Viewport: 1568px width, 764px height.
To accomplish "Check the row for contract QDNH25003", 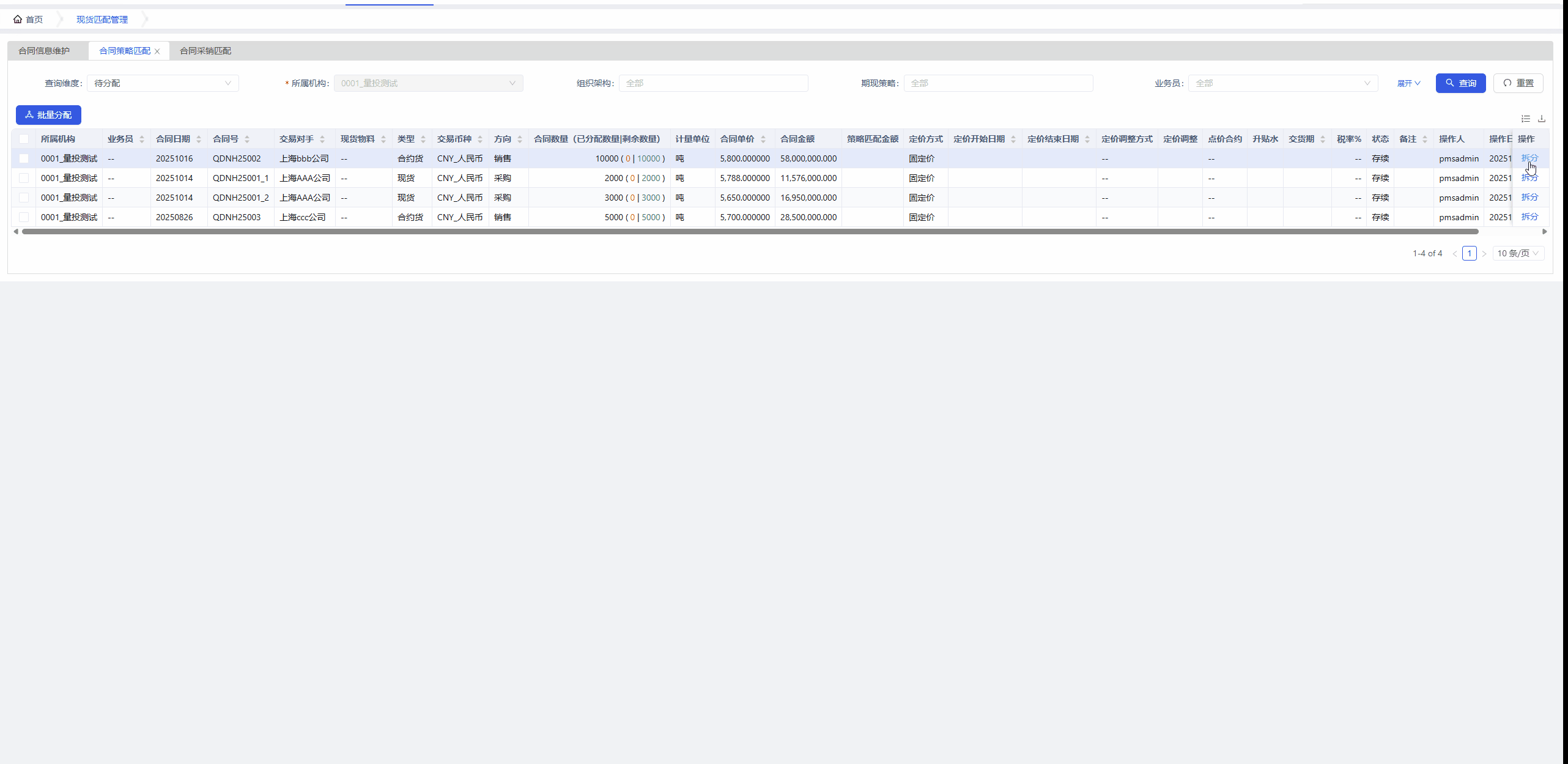I will point(24,217).
